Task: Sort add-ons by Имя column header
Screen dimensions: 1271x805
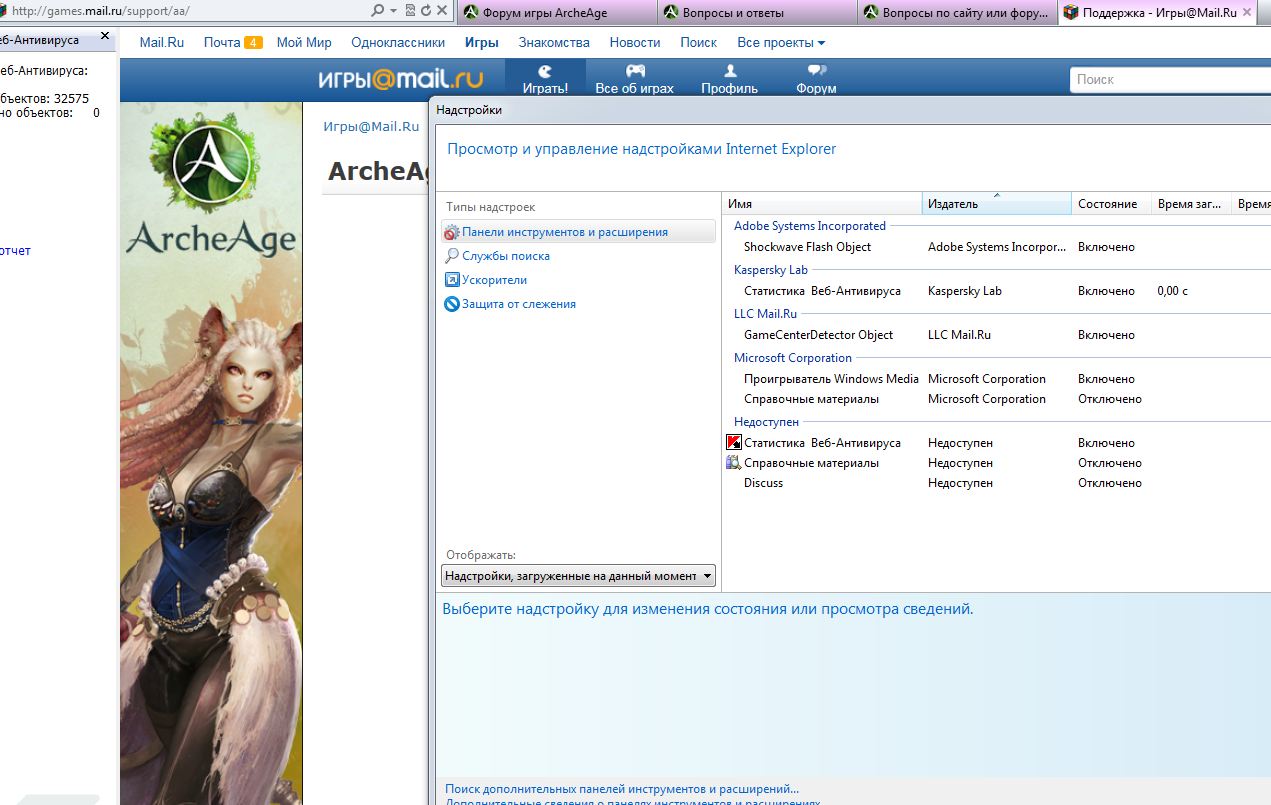Action: [822, 204]
